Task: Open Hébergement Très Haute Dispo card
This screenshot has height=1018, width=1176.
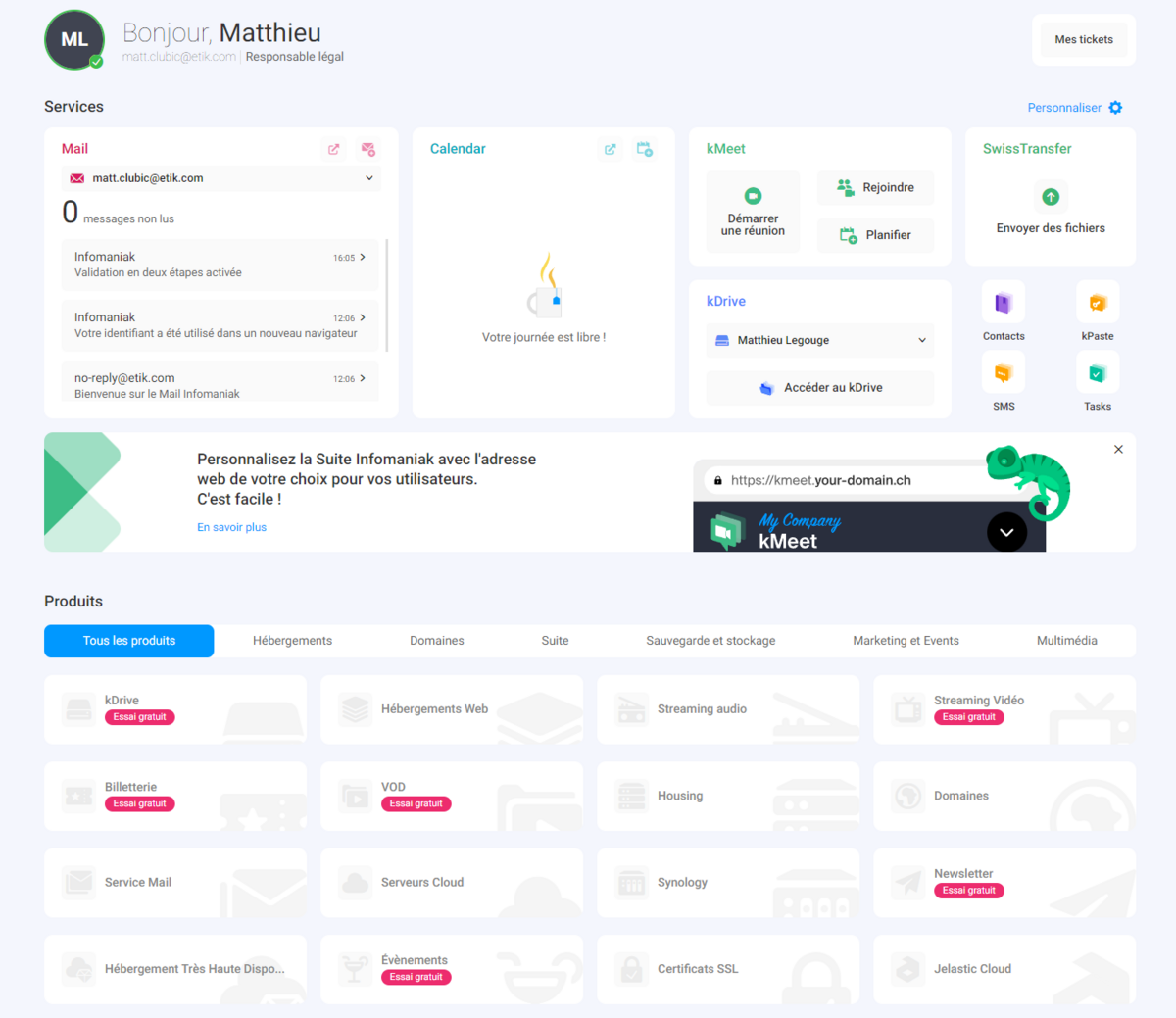Action: pos(175,969)
